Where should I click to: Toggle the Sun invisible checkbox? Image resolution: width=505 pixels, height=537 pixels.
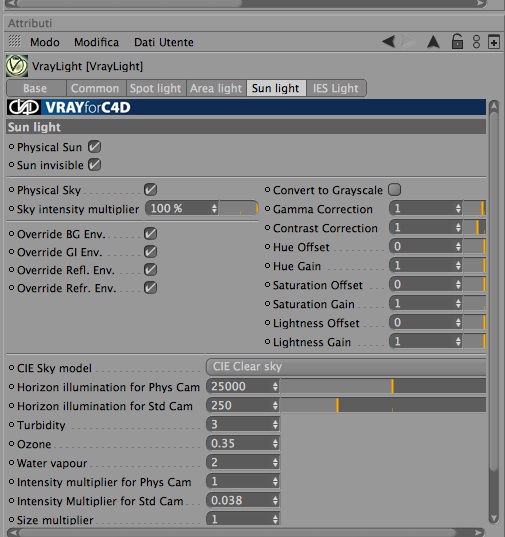tap(94, 165)
